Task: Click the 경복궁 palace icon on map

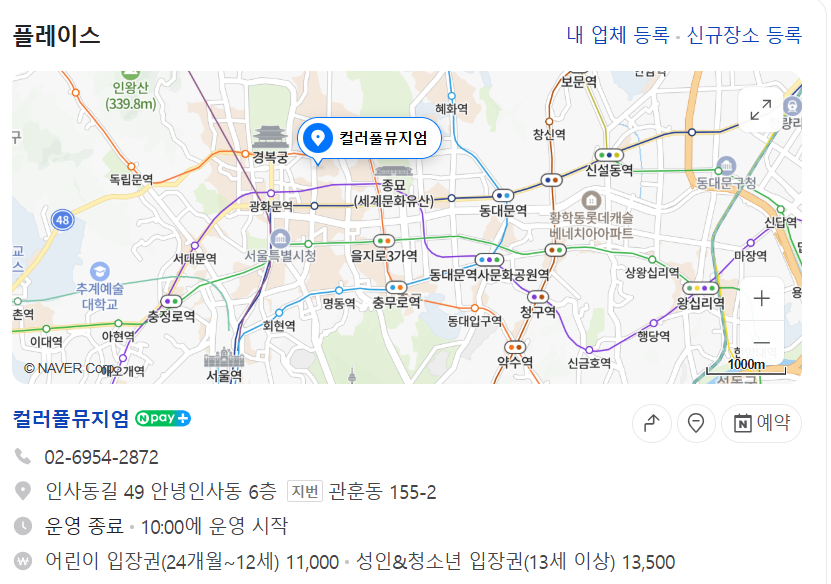Action: pos(270,137)
